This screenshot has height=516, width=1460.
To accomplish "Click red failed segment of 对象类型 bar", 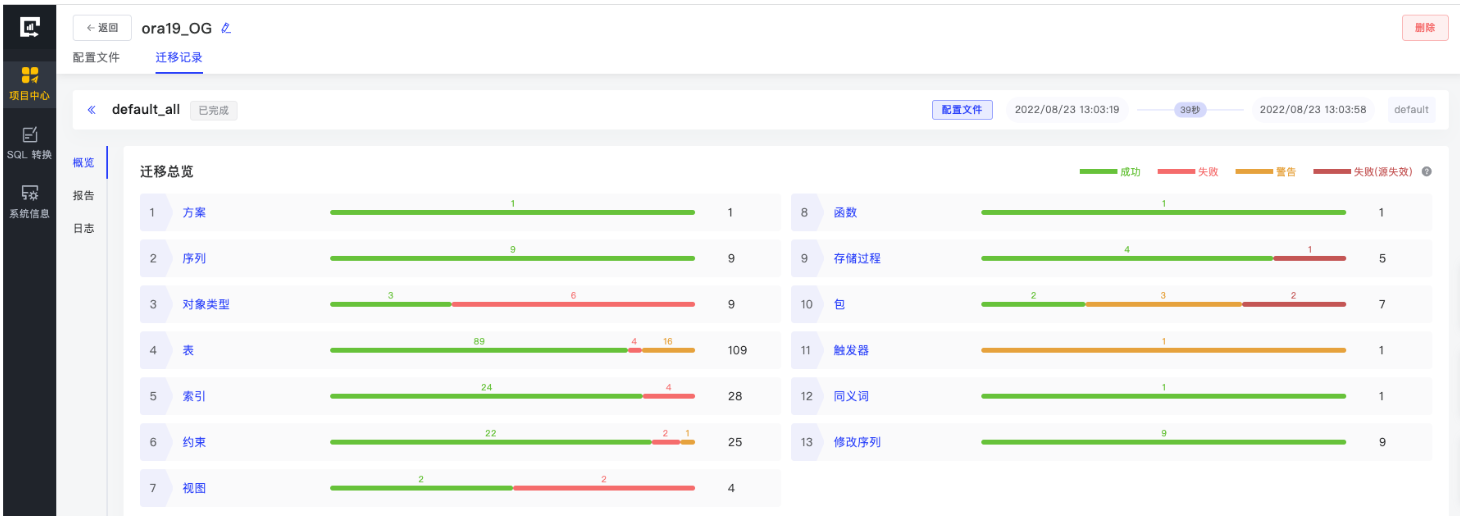I will [573, 304].
